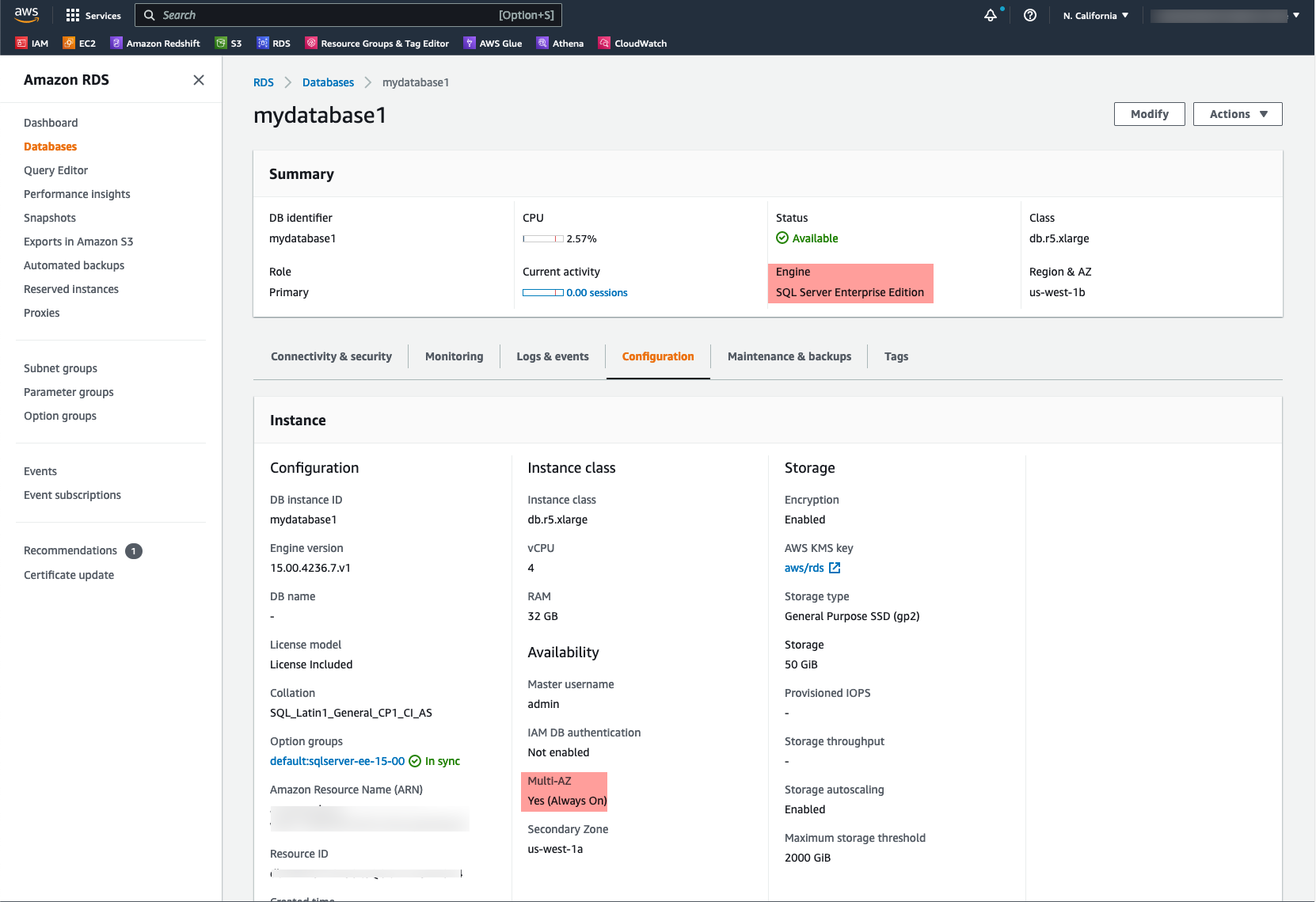The height and width of the screenshot is (902, 1316).
Task: Click the us-west-1b Region & AZ value
Action: pos(1057,292)
